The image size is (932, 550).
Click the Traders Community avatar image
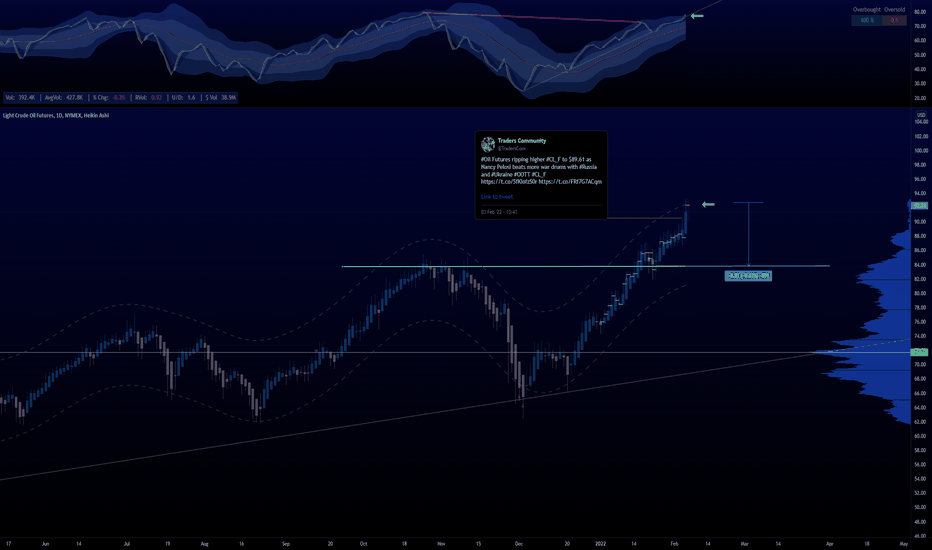[488, 144]
